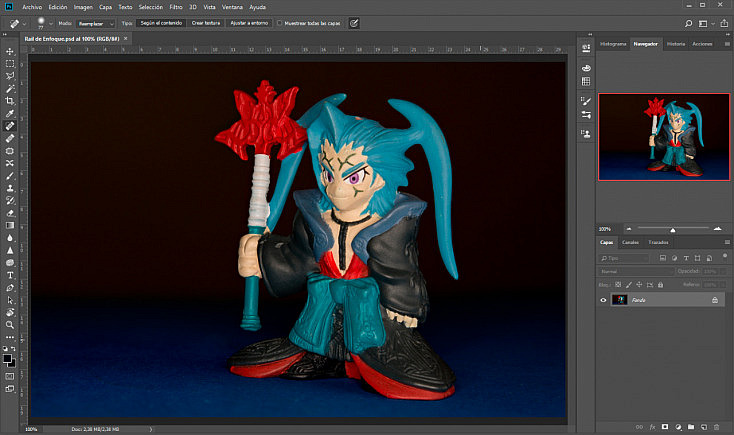Select the Eyedropper tool
Viewport: 734px width, 435px height.
point(10,113)
